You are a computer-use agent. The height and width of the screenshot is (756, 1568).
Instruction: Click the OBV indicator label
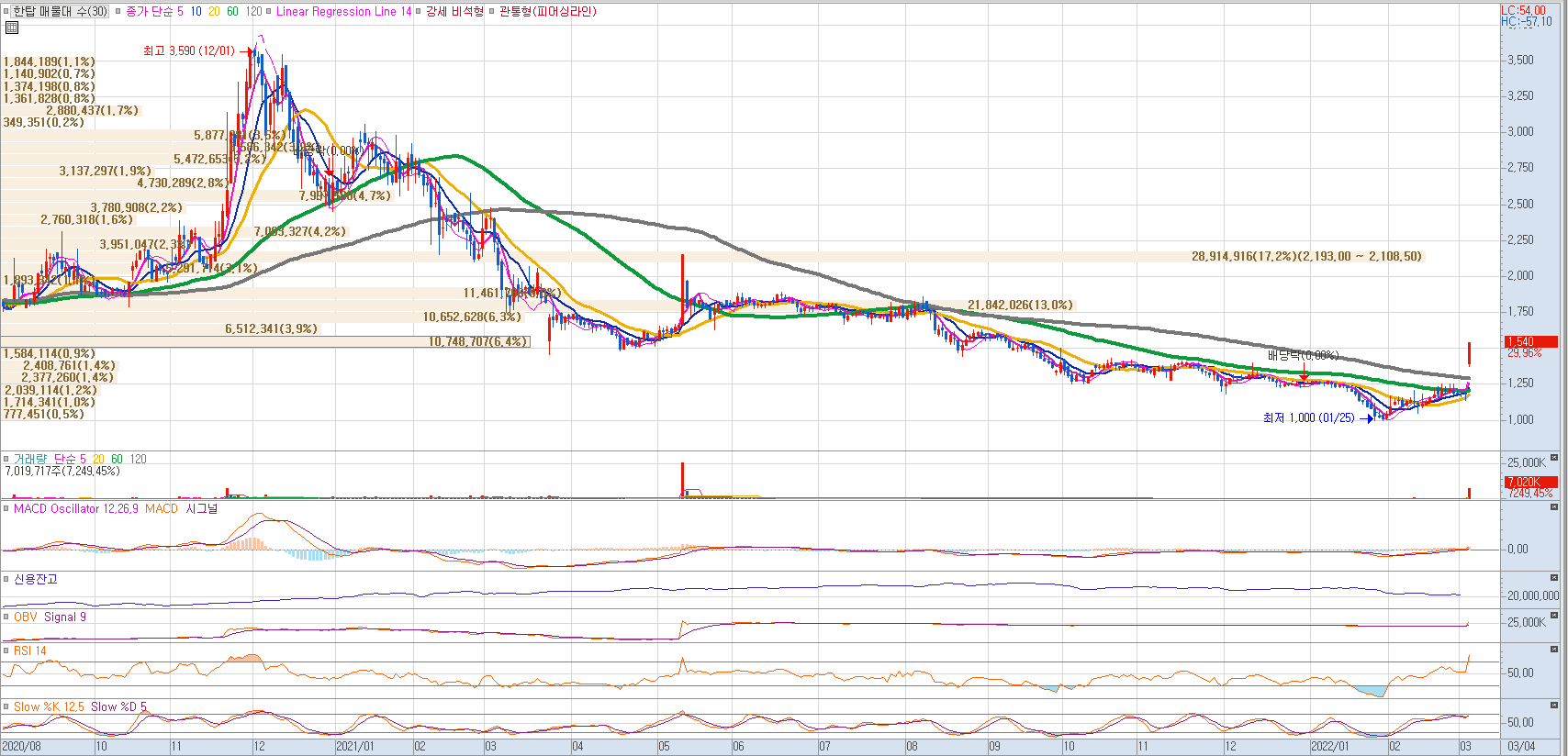tap(26, 617)
